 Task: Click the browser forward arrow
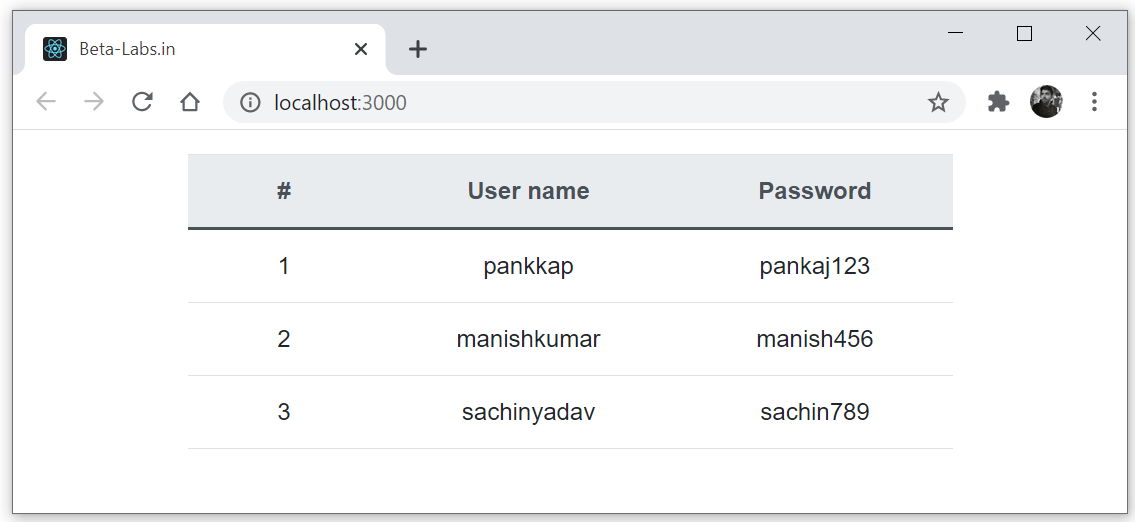(x=94, y=102)
